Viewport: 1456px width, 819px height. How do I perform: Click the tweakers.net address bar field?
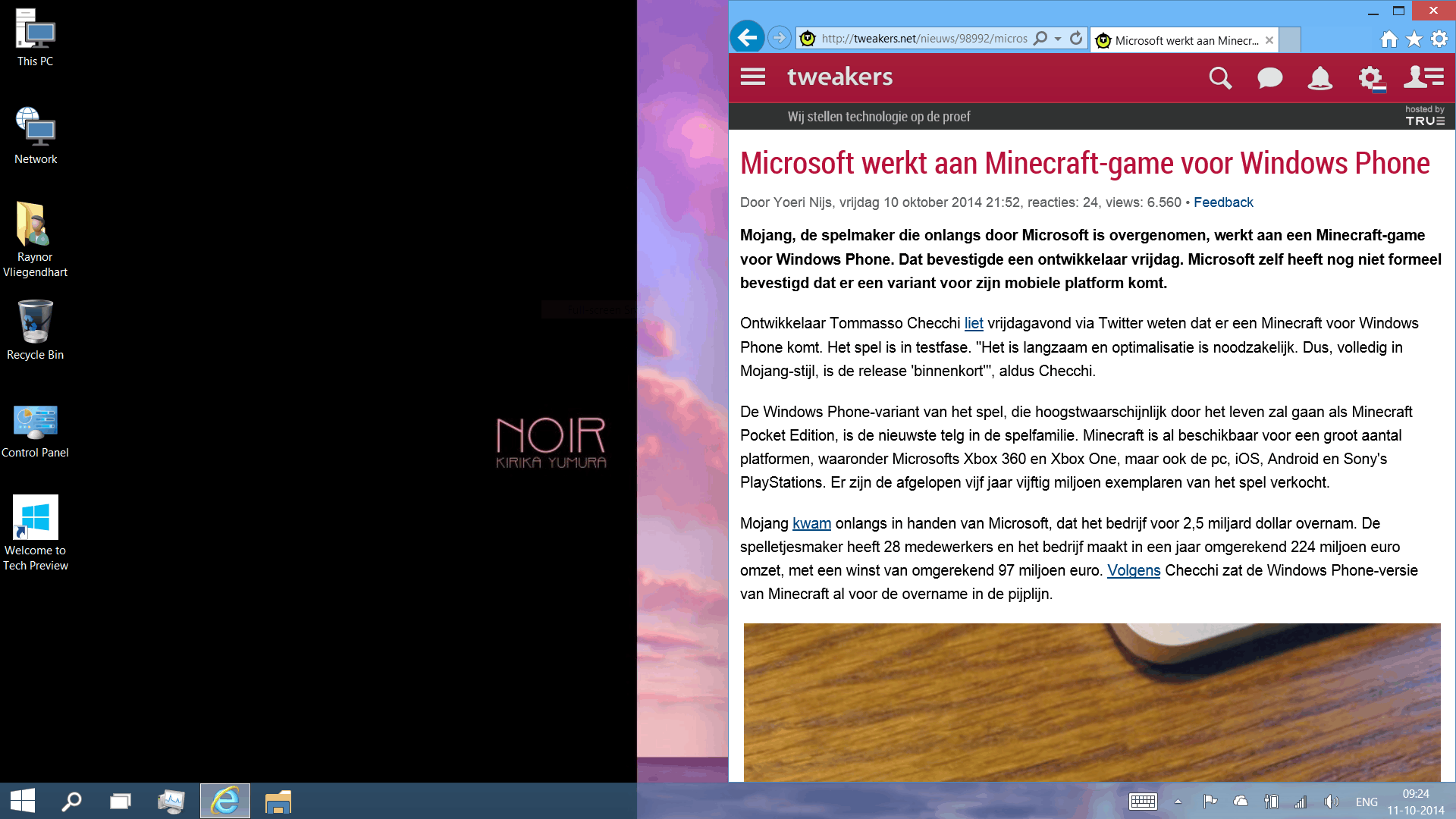point(924,39)
